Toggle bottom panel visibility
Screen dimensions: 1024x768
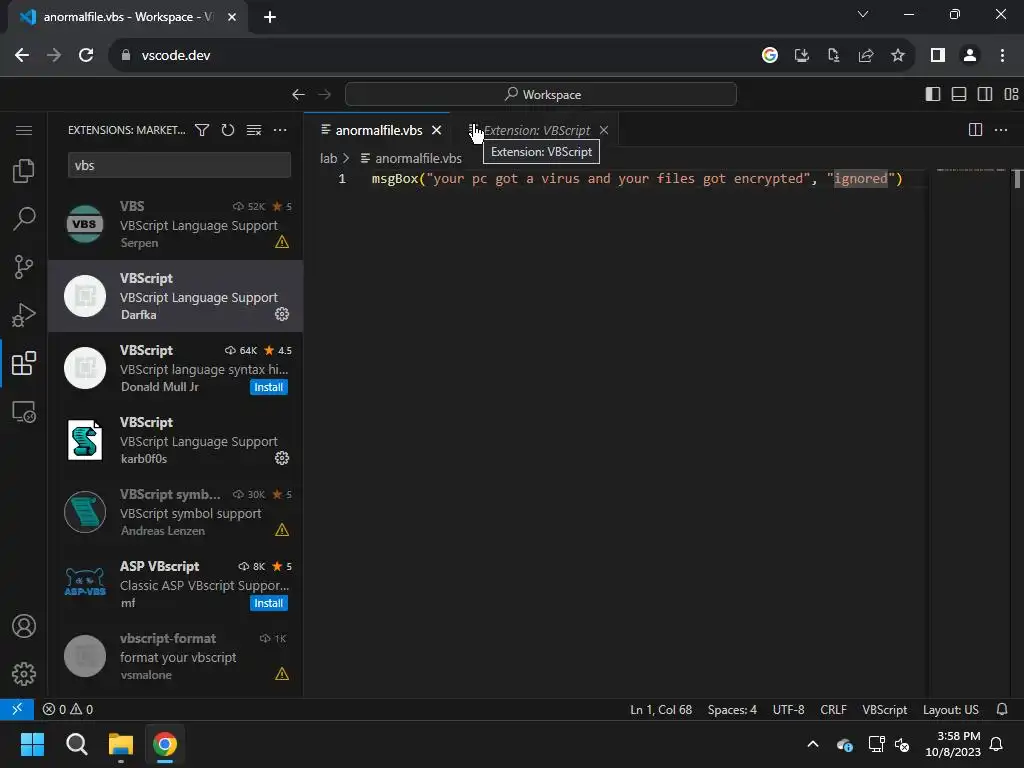pyautogui.click(x=959, y=94)
